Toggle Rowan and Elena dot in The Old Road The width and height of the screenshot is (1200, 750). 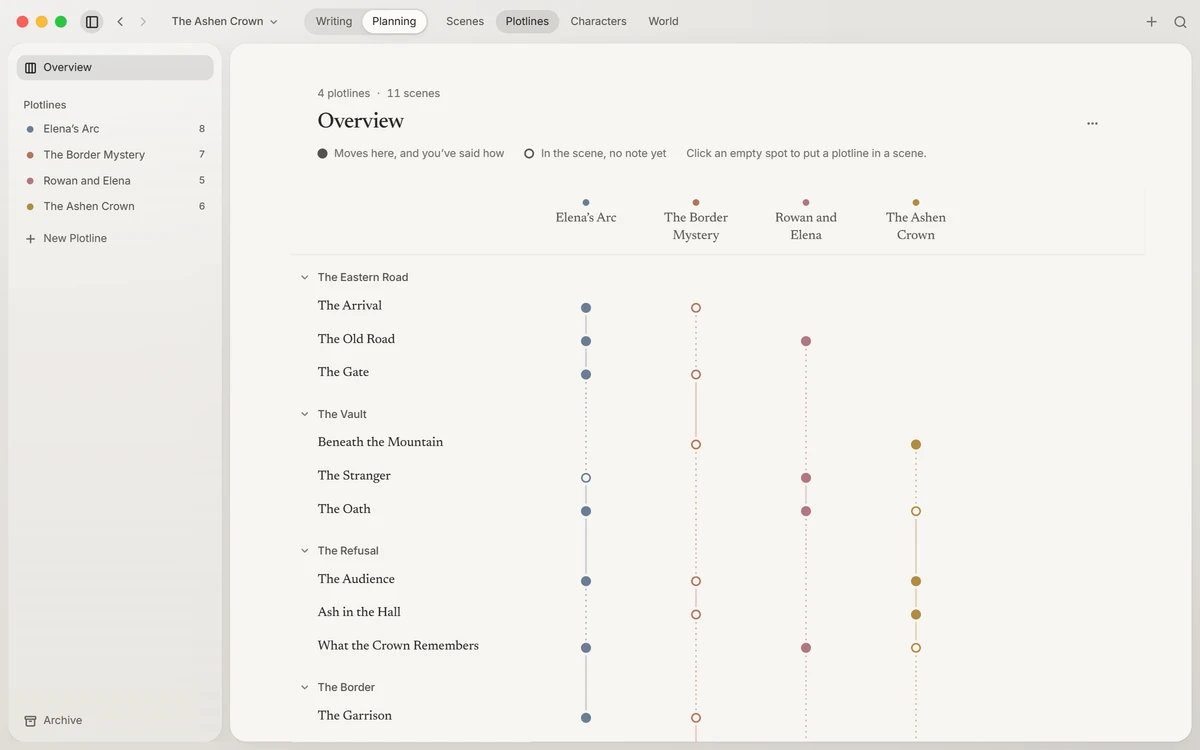[806, 341]
